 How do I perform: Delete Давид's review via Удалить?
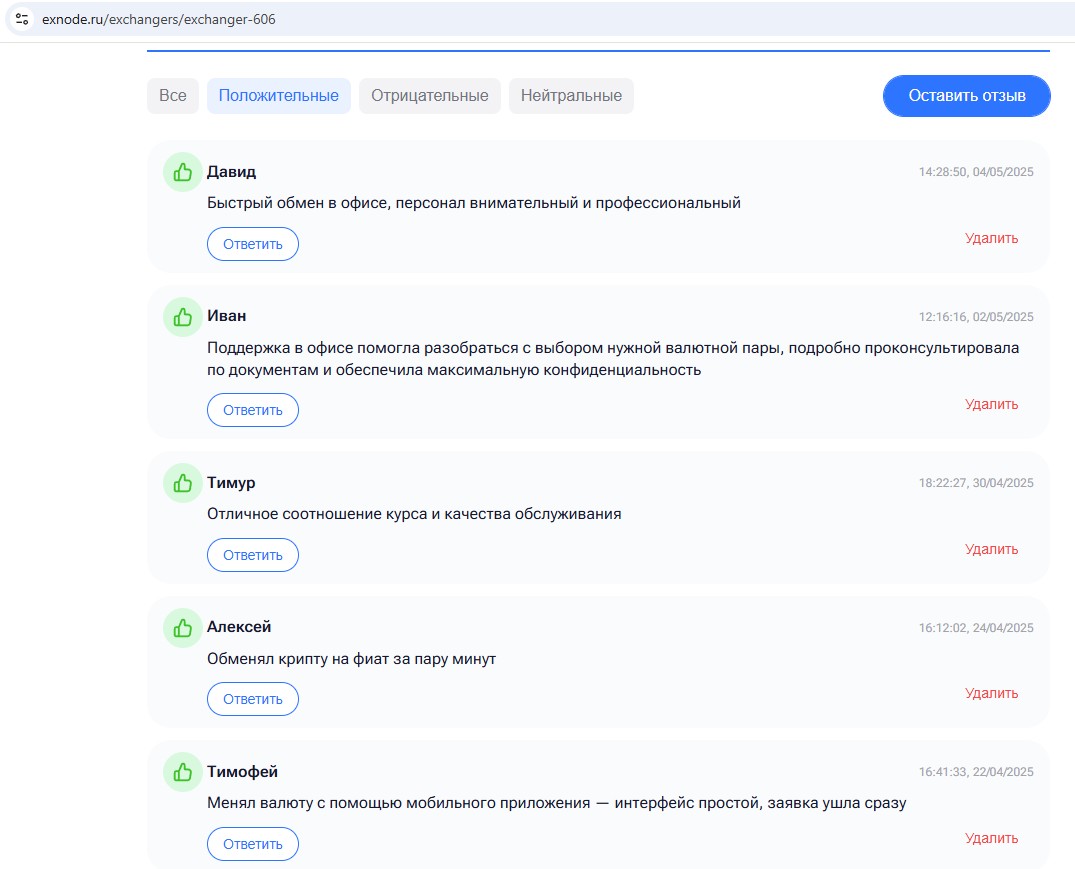point(991,238)
